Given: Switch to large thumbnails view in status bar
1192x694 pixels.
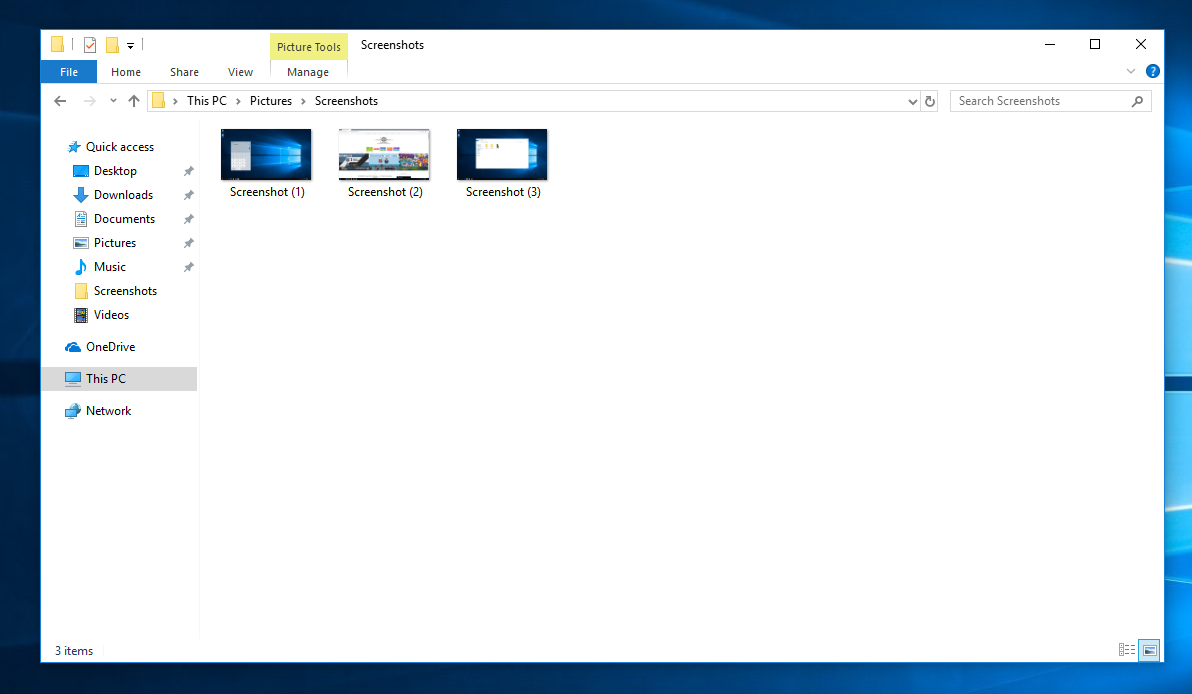Looking at the screenshot, I should pyautogui.click(x=1148, y=649).
